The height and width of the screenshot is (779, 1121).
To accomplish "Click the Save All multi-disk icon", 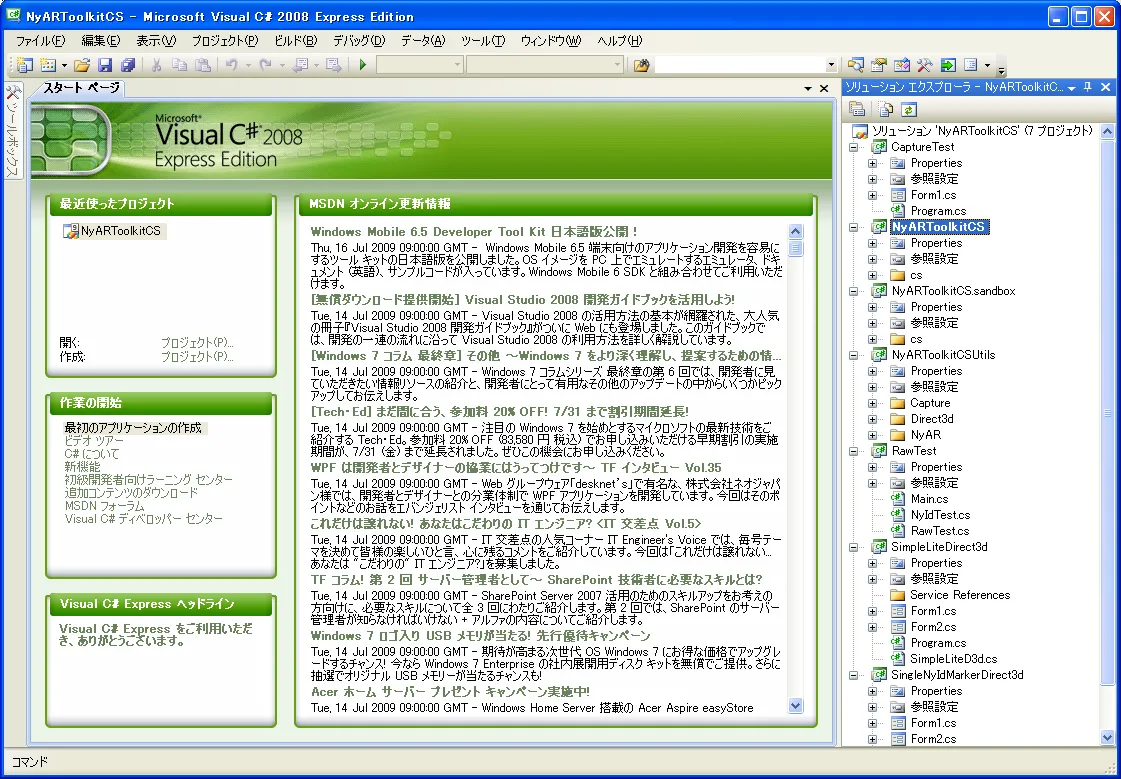I will (x=128, y=65).
